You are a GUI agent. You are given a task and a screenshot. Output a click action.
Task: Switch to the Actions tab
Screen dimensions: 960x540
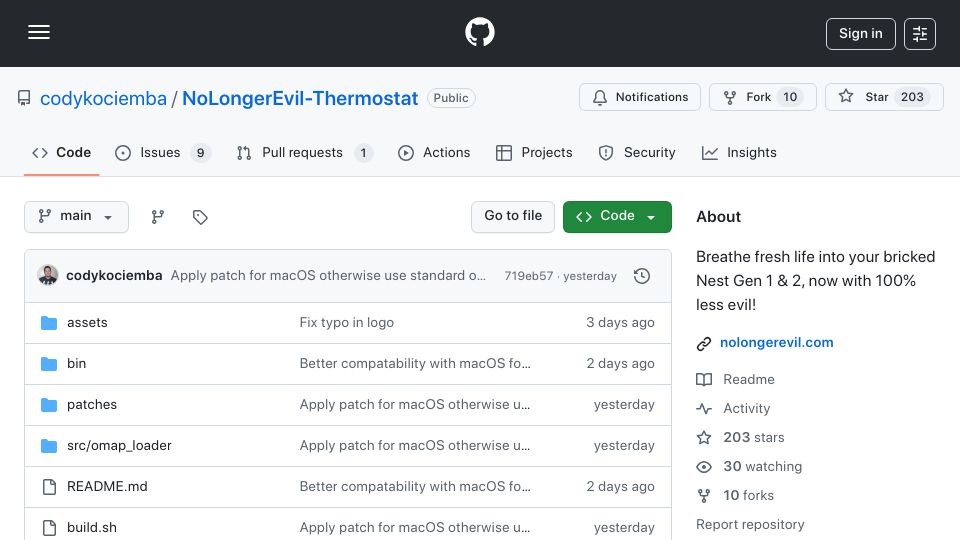click(x=434, y=152)
